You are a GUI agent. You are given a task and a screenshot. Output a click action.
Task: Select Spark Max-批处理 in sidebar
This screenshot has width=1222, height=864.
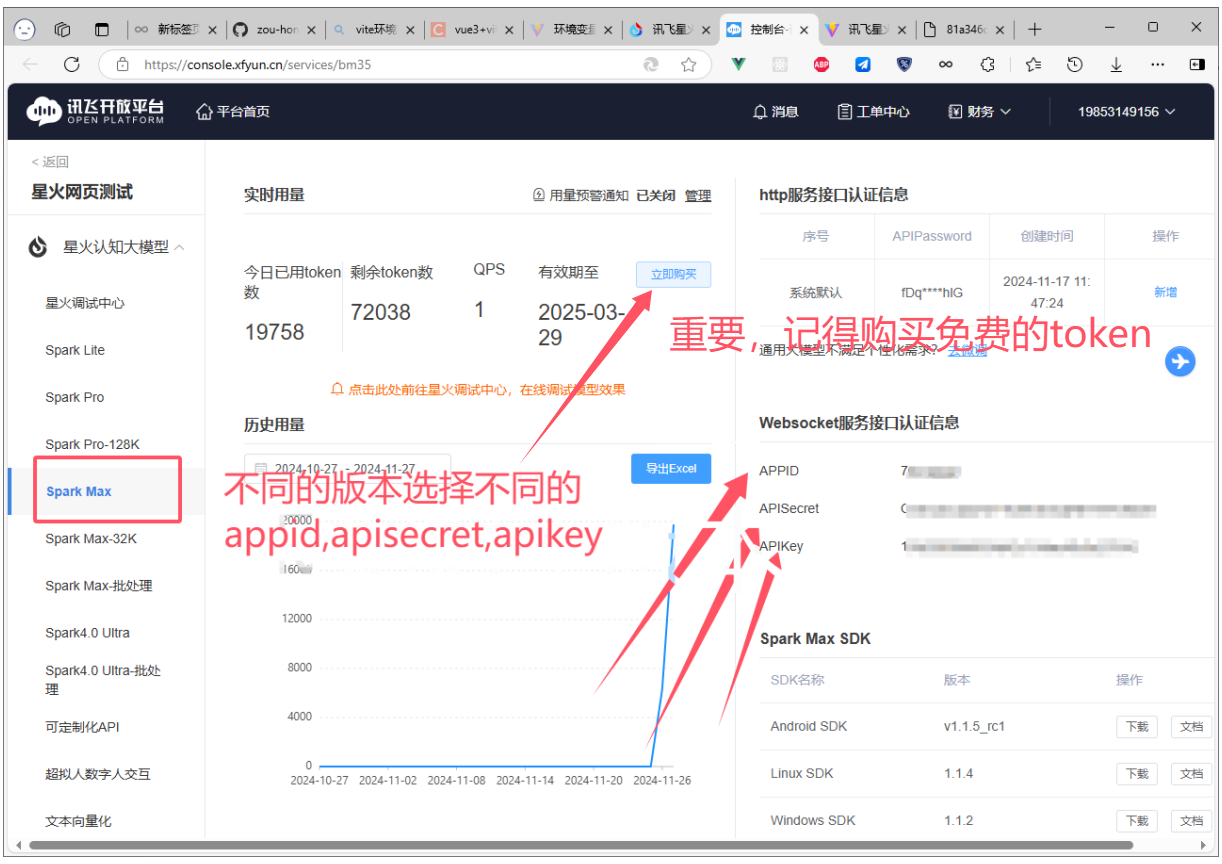[99, 585]
